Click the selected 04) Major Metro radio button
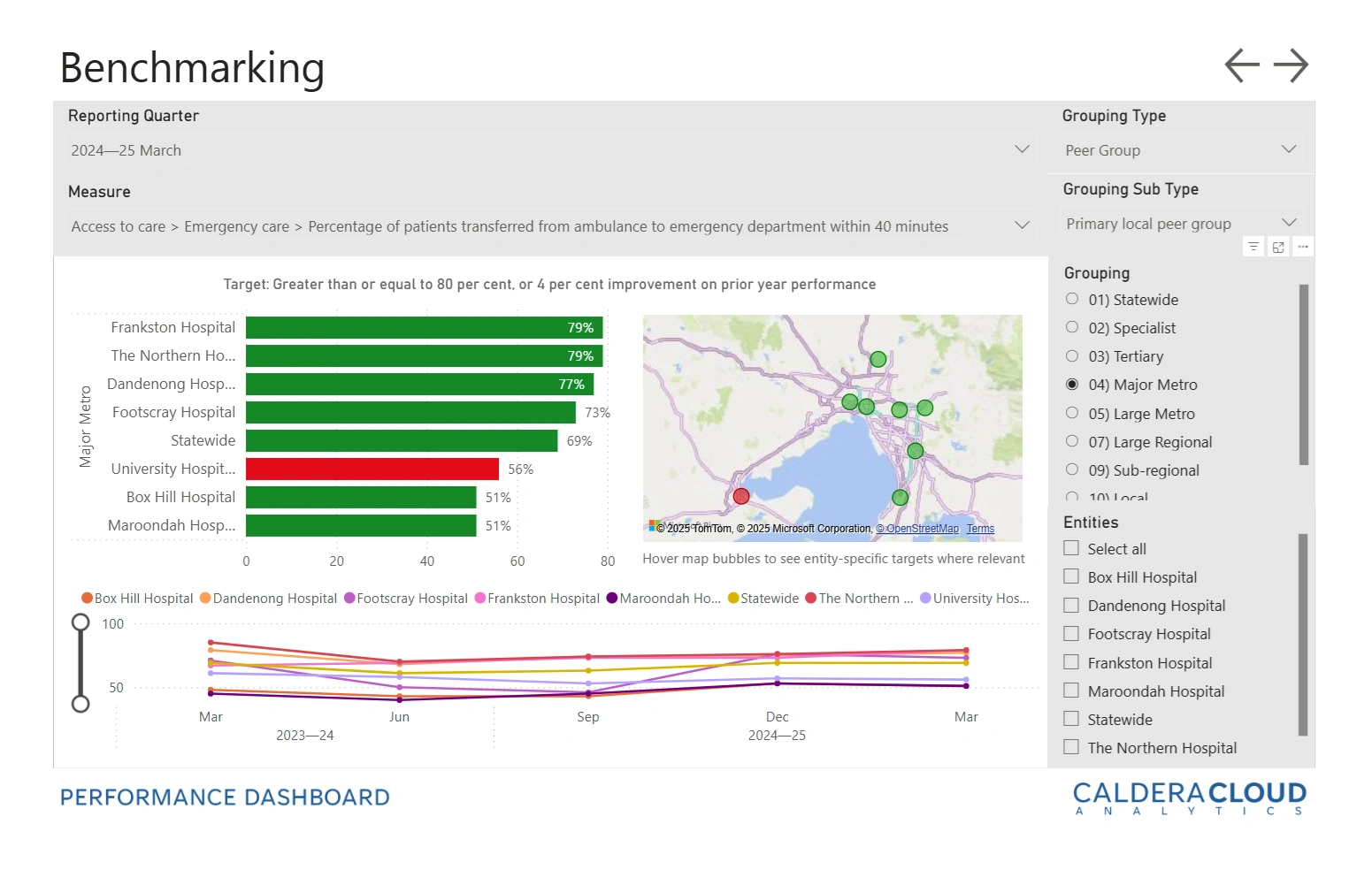This screenshot has width=1372, height=870. 1072,384
